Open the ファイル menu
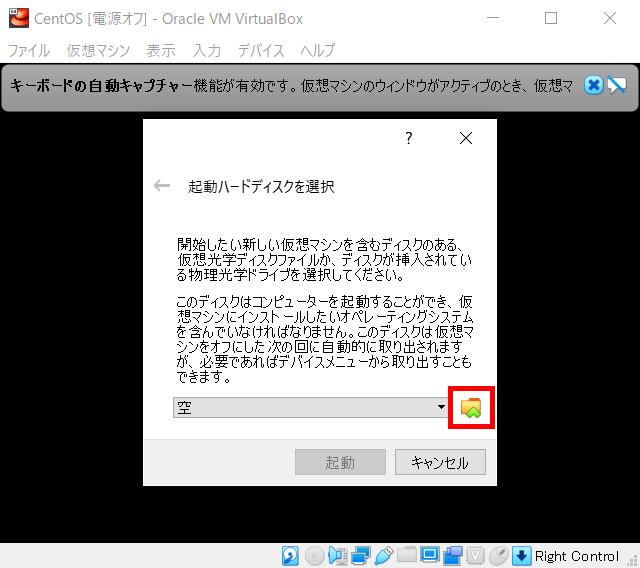 (x=29, y=51)
